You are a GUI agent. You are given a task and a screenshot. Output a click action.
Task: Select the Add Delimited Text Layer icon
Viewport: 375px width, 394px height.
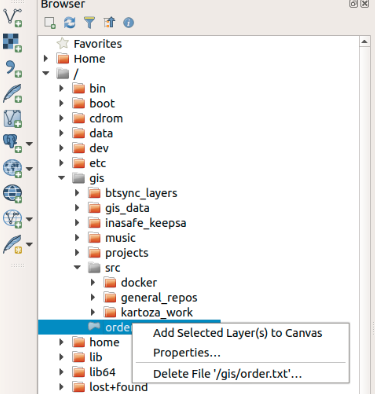click(13, 69)
